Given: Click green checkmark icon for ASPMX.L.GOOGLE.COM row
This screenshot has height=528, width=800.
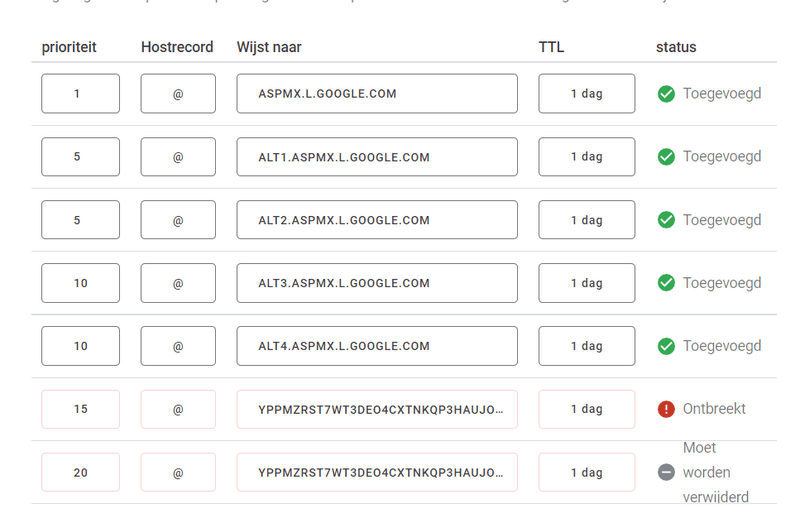Looking at the screenshot, I should 666,94.
